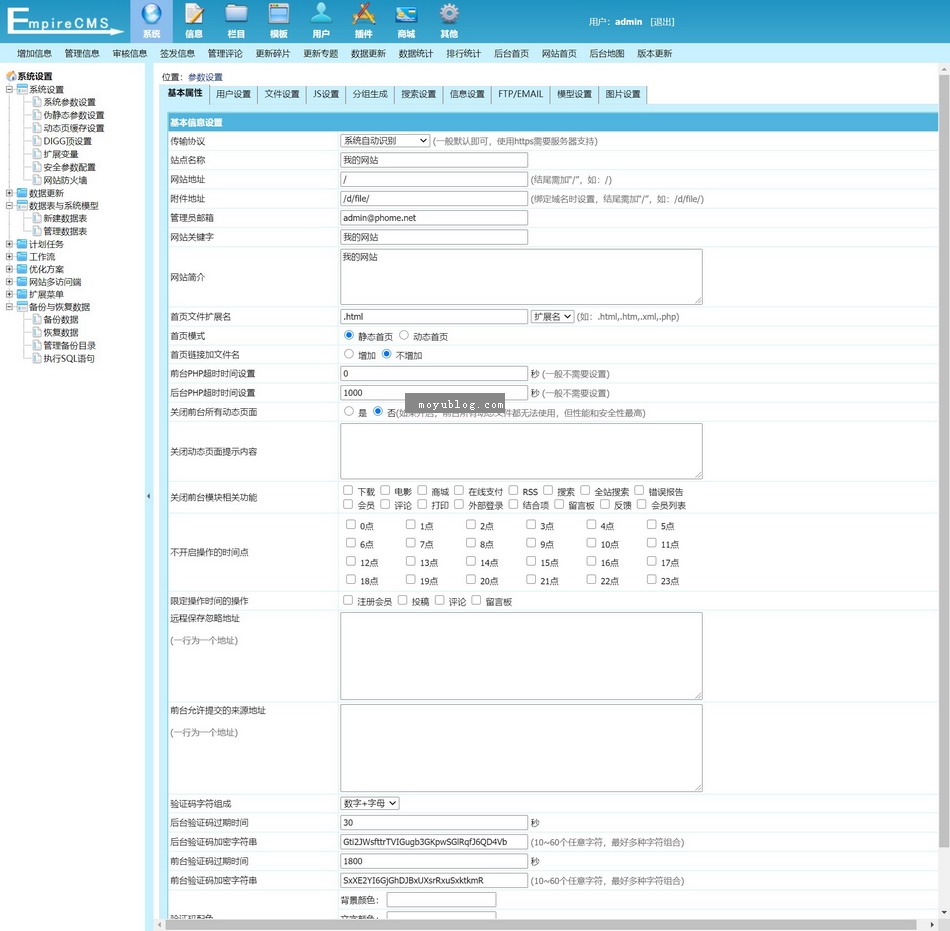Check the 23点 time checkbox
Image resolution: width=950 pixels, height=931 pixels.
pyautogui.click(x=651, y=580)
